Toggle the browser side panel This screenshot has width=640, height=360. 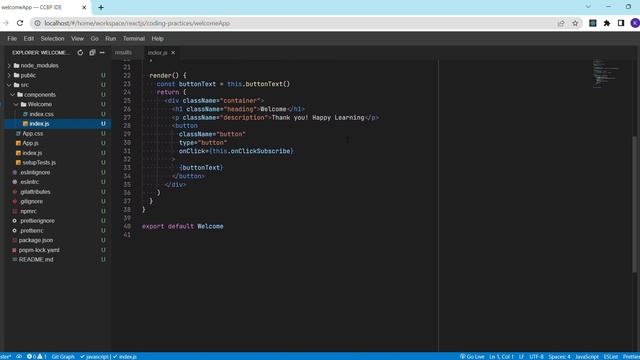[x=621, y=23]
